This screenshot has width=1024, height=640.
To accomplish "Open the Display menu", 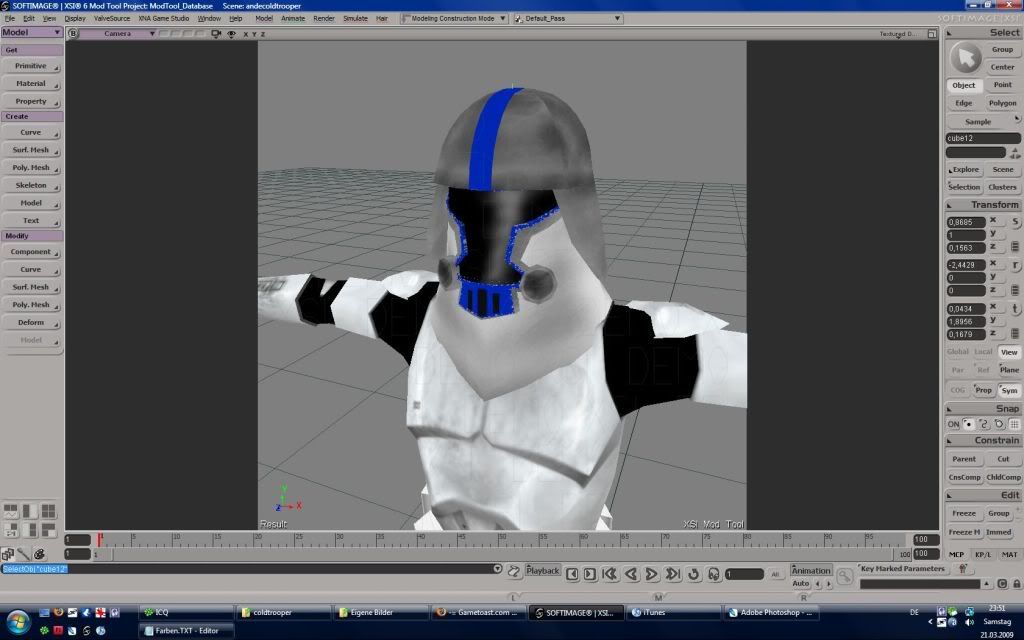I will (x=75, y=18).
